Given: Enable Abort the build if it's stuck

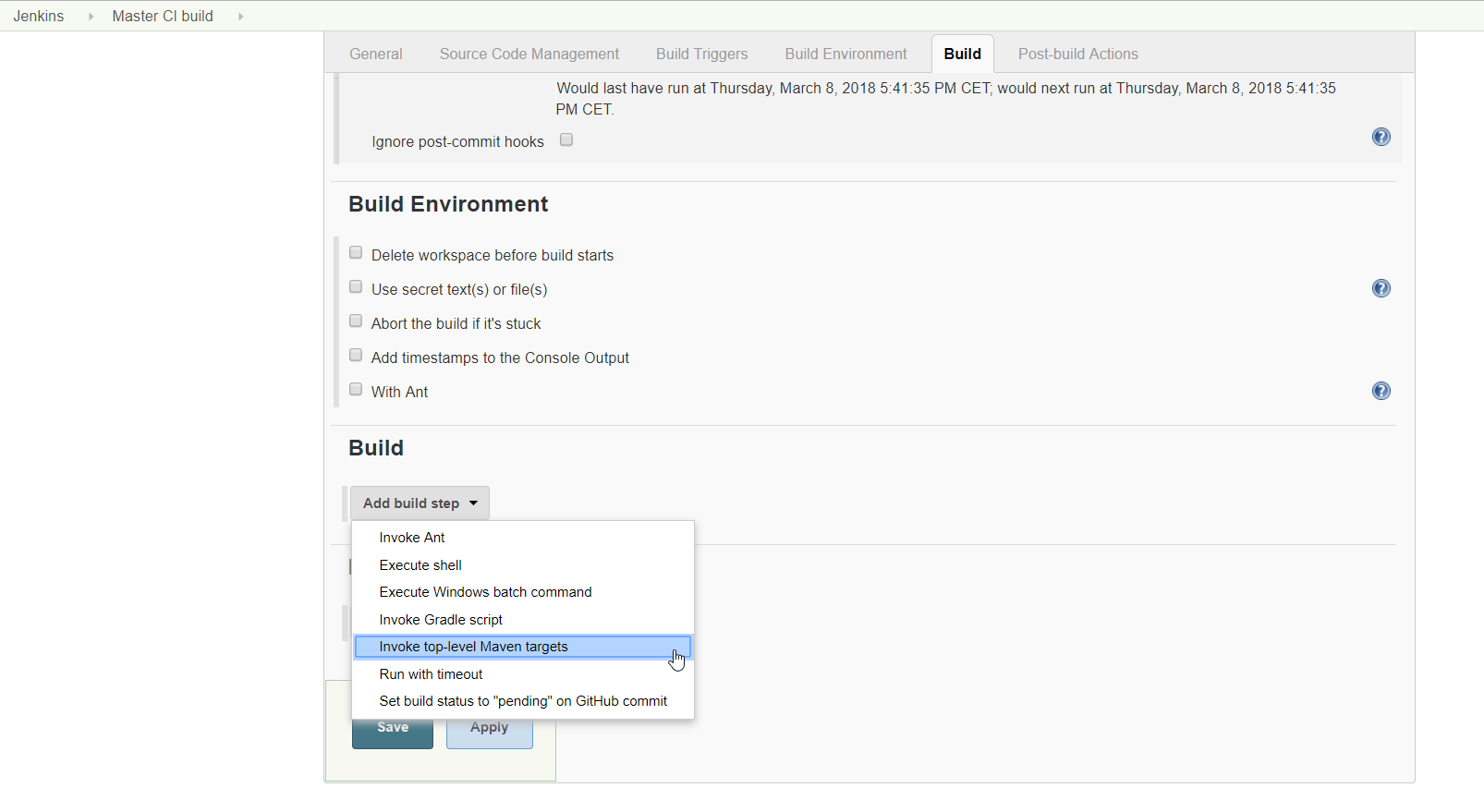Looking at the screenshot, I should click(x=356, y=321).
